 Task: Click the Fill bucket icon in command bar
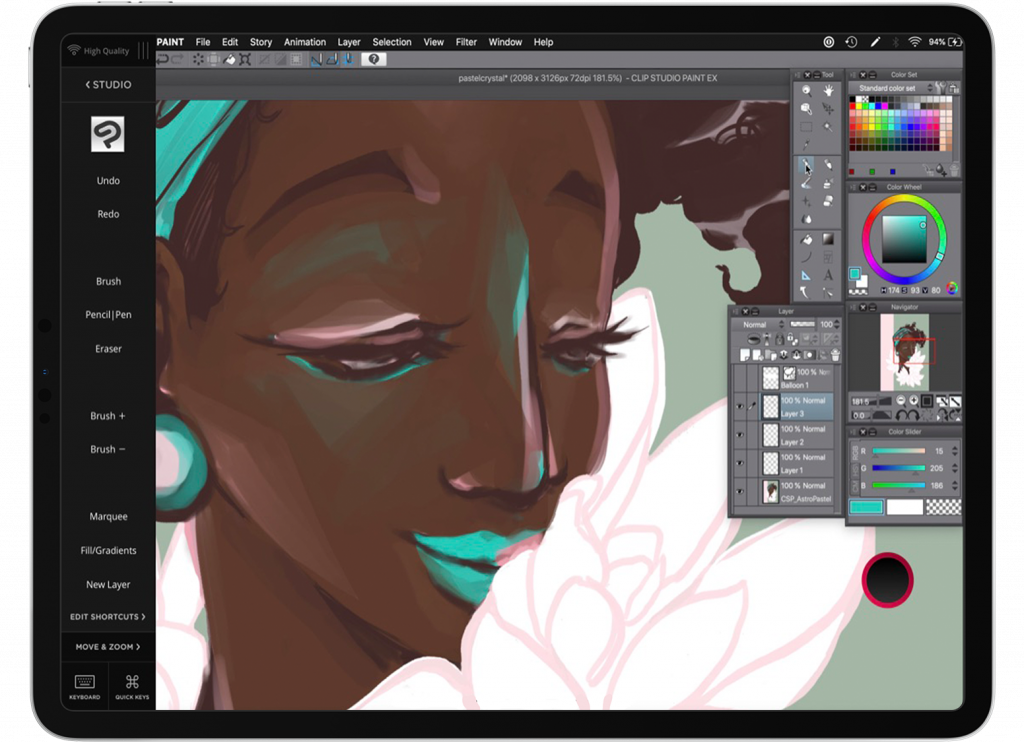(x=229, y=59)
